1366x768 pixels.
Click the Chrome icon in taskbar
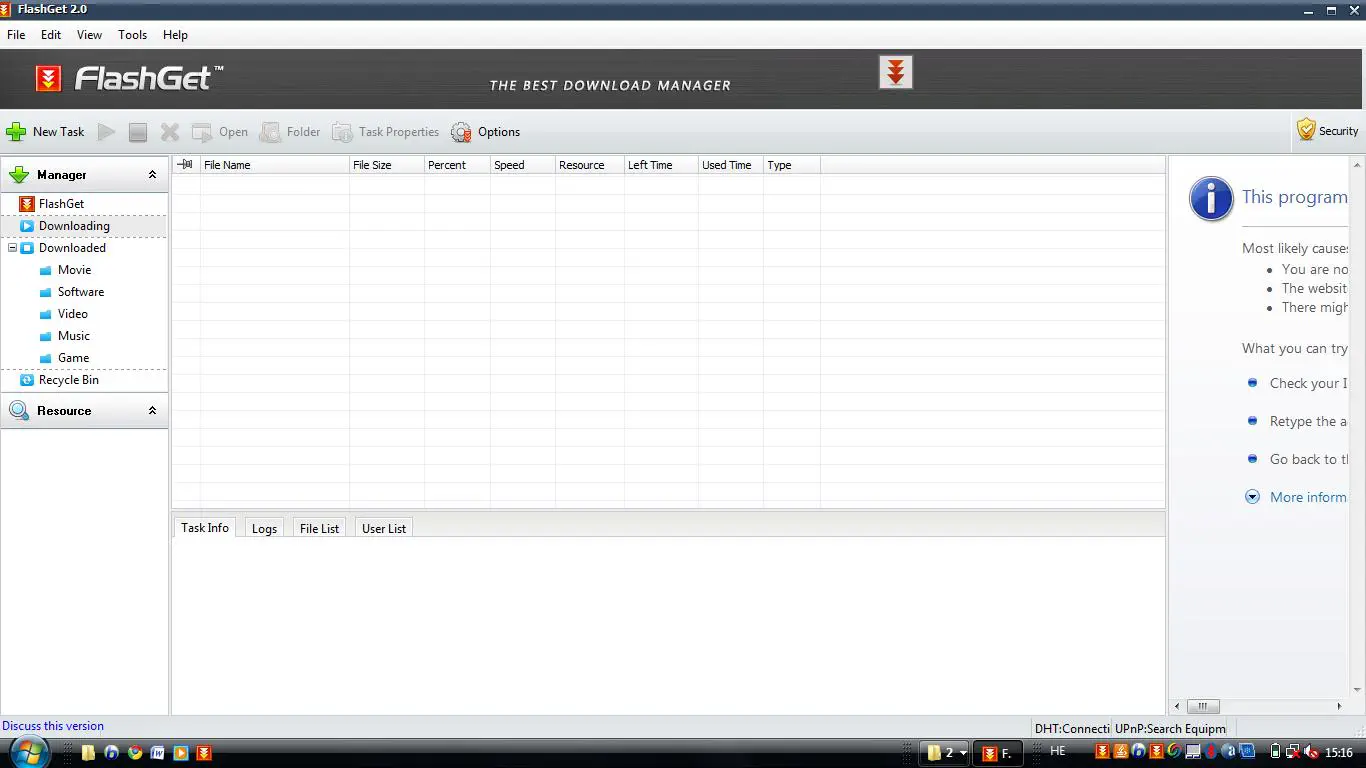(x=135, y=752)
